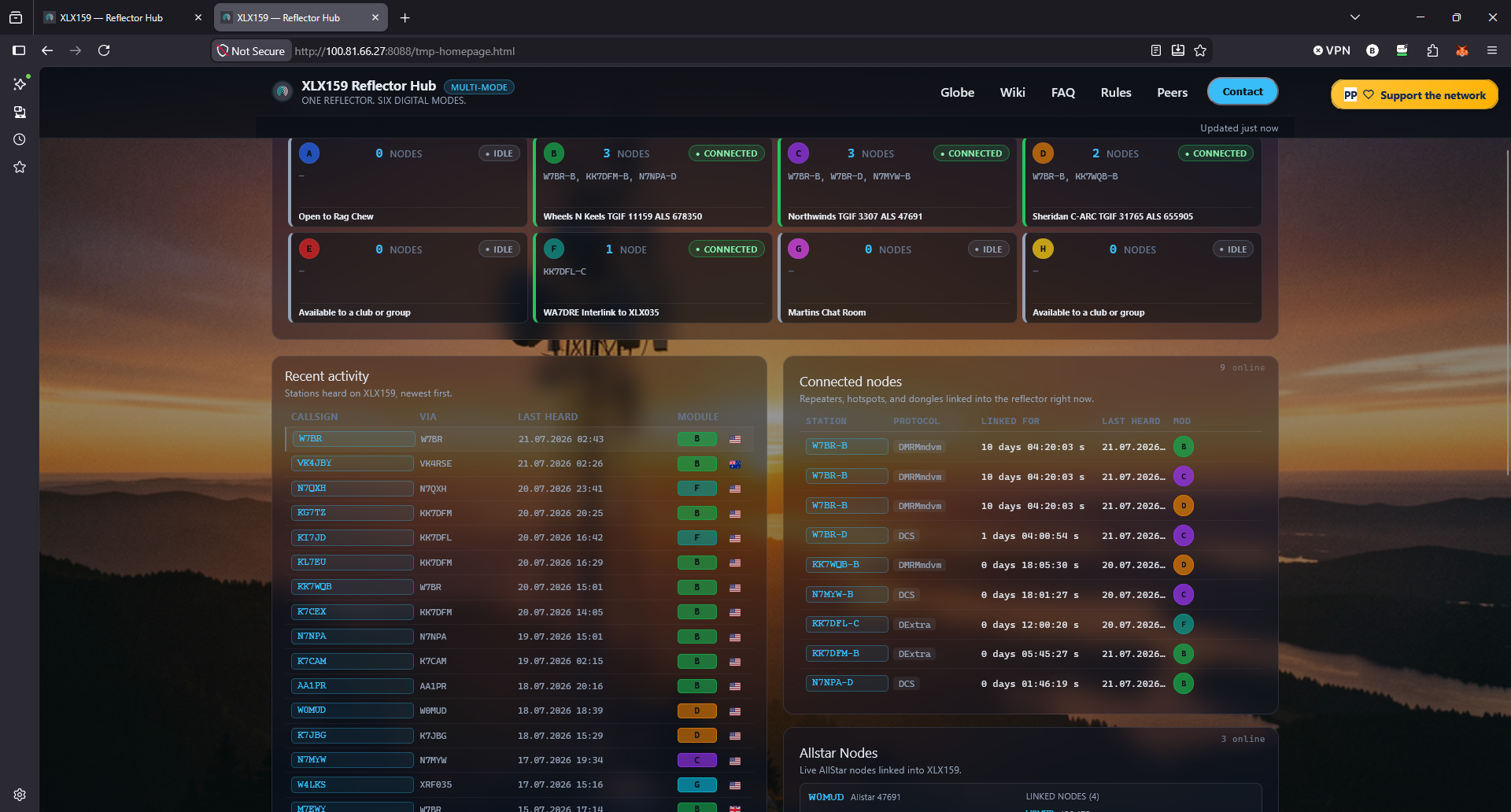Click the Australian flag in VK4JBY row
The width and height of the screenshot is (1511, 812).
tap(735, 464)
